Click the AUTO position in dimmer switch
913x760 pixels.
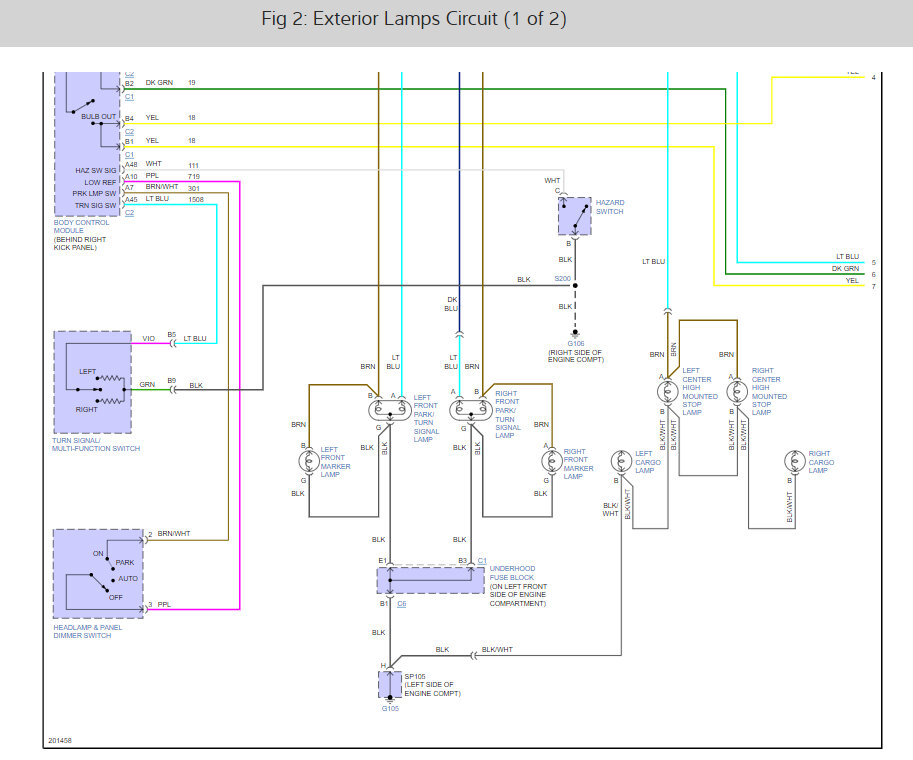click(128, 579)
